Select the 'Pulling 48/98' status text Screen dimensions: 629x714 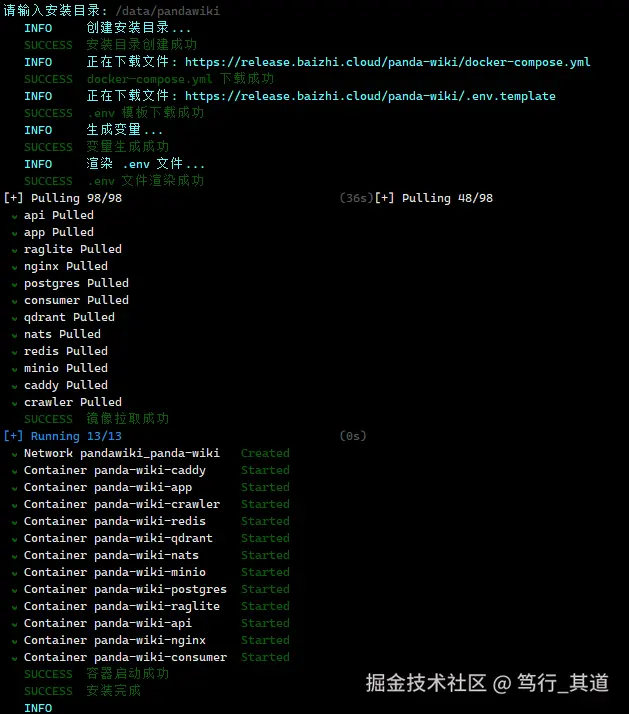pyautogui.click(x=434, y=198)
